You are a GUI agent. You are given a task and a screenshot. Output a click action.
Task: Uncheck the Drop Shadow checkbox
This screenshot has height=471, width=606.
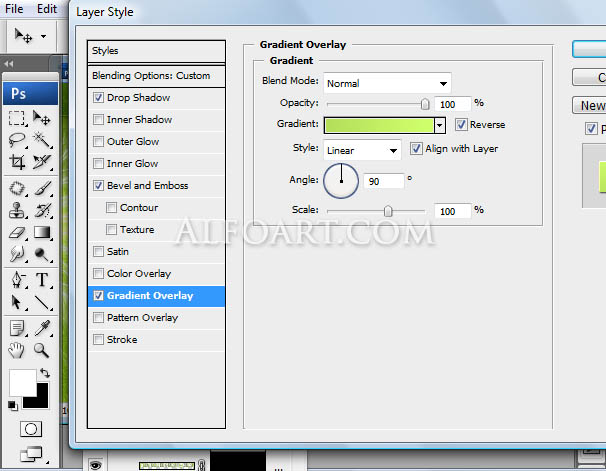[98, 97]
